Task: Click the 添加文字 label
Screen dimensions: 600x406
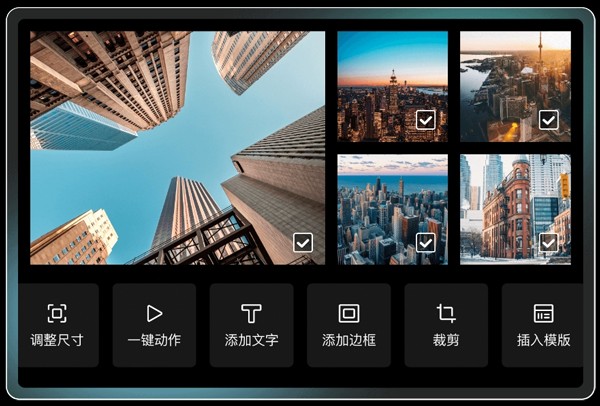Action: tap(251, 340)
